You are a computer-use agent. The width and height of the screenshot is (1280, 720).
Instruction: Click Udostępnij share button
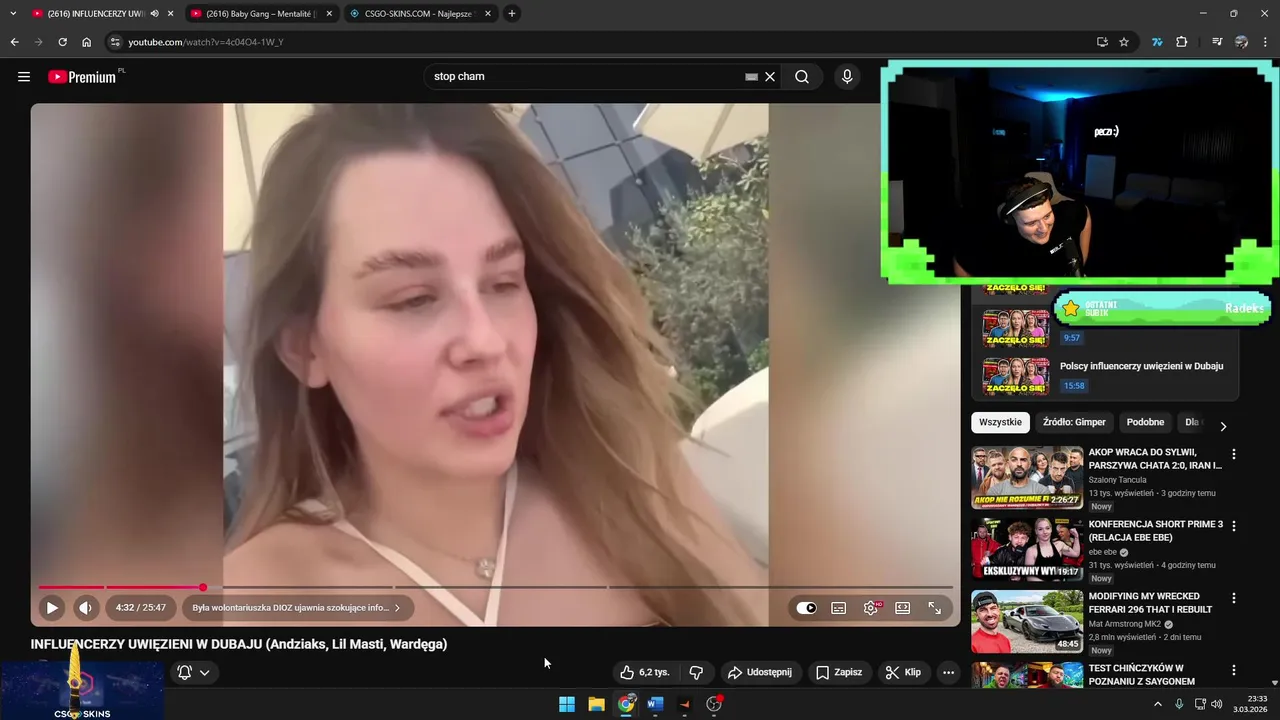pos(760,672)
